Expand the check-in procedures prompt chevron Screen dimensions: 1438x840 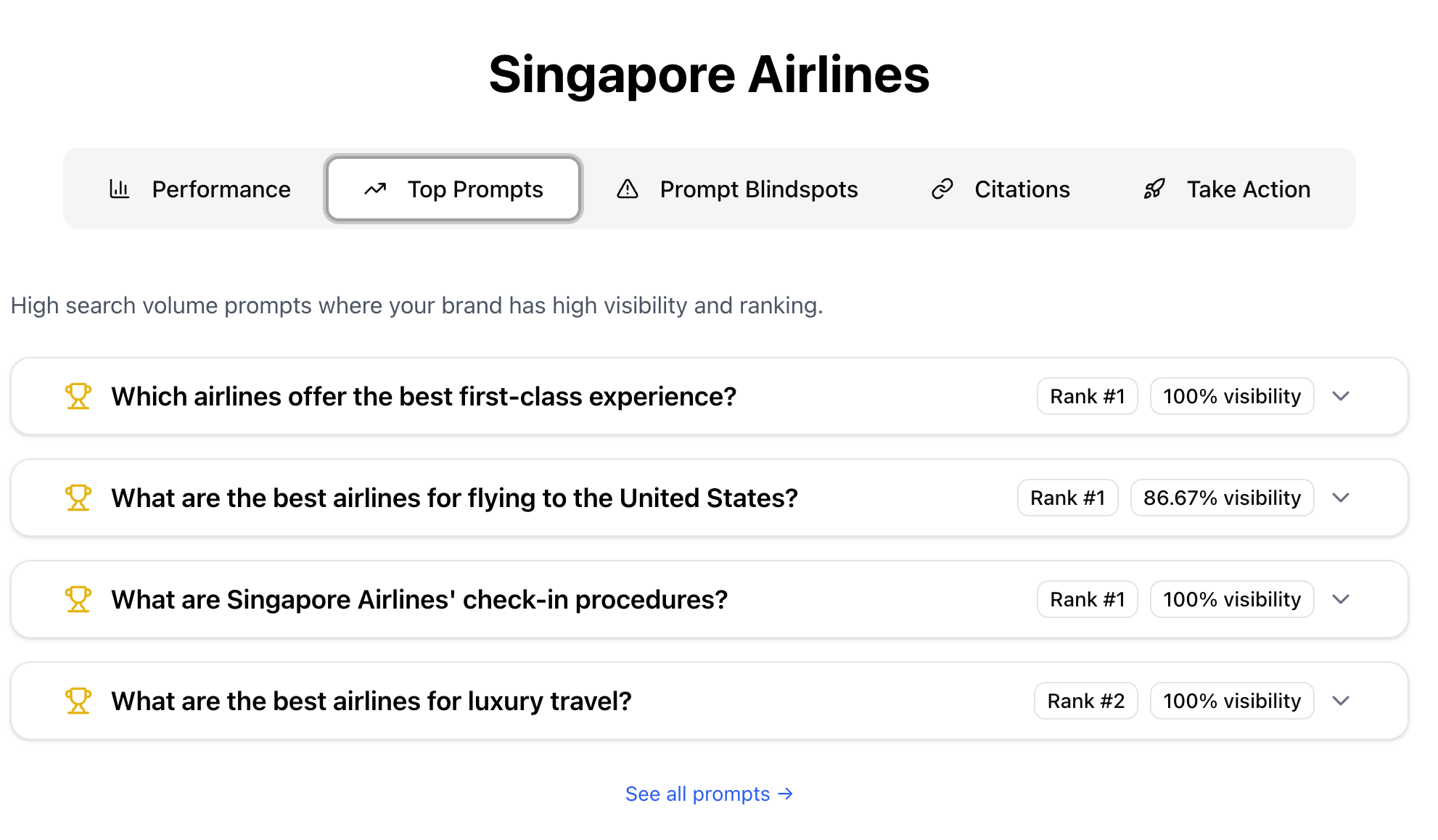click(x=1341, y=600)
